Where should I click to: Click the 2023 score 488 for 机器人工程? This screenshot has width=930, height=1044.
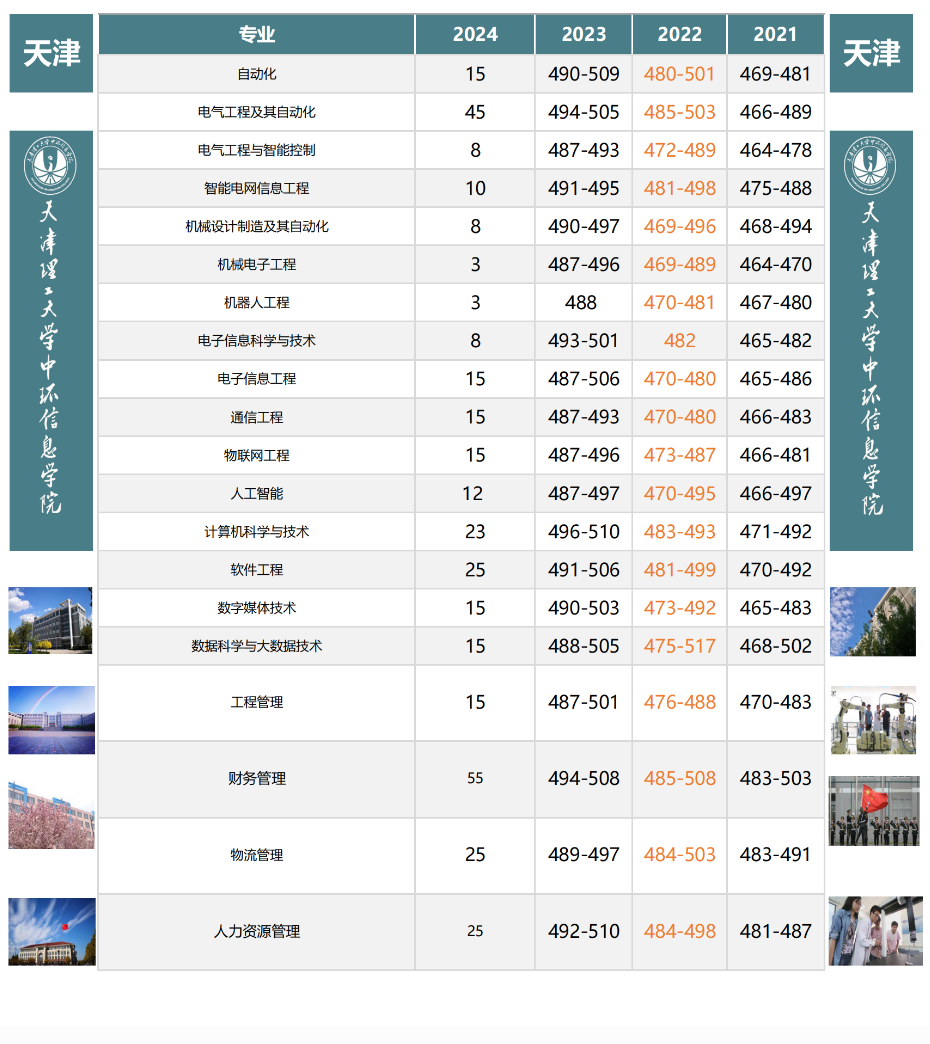pos(581,302)
